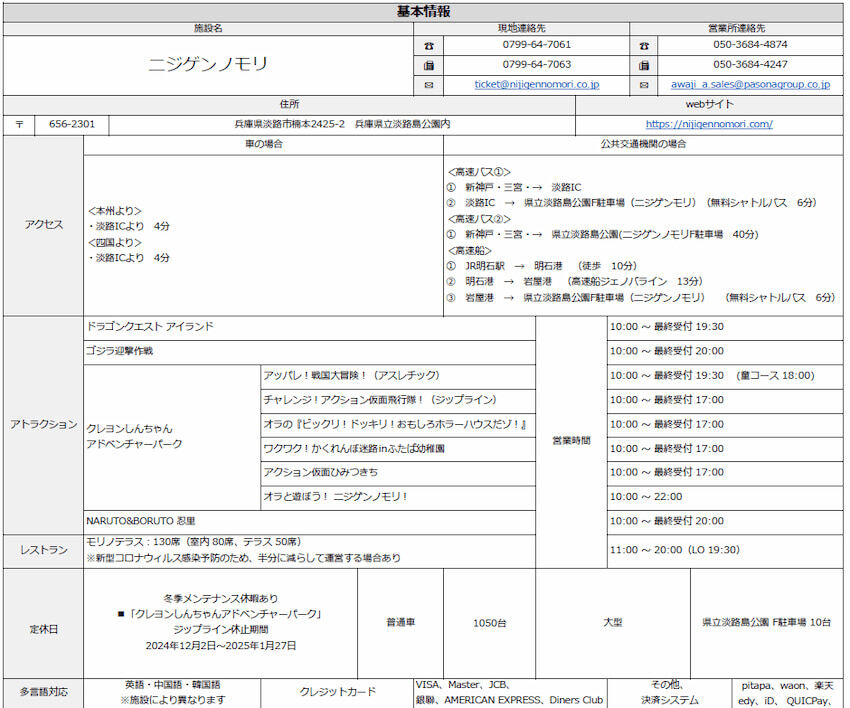
Task: Select the 10:00 ～ 22:00 hours cell
Action: (x=725, y=498)
